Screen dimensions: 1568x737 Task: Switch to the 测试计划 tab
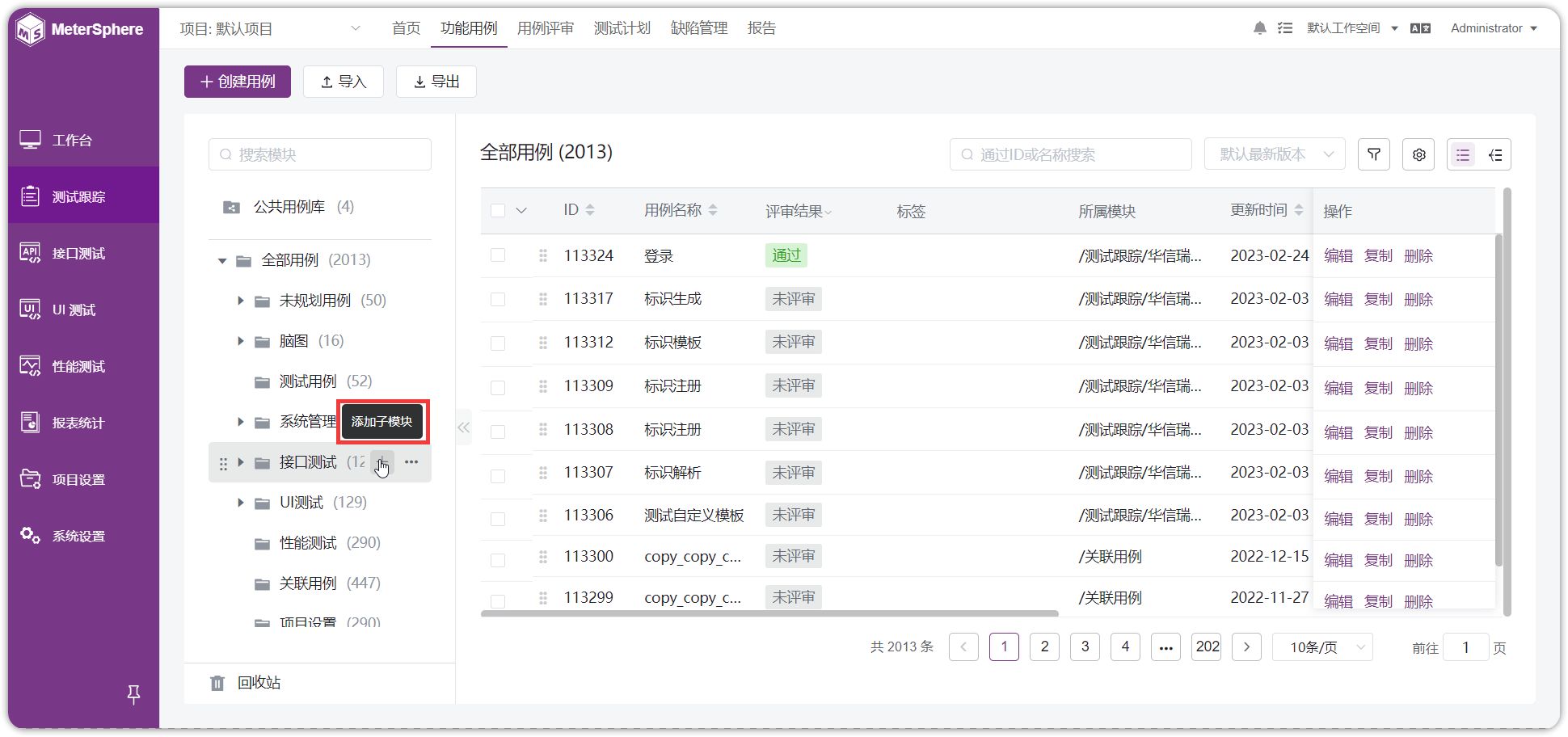[x=622, y=28]
